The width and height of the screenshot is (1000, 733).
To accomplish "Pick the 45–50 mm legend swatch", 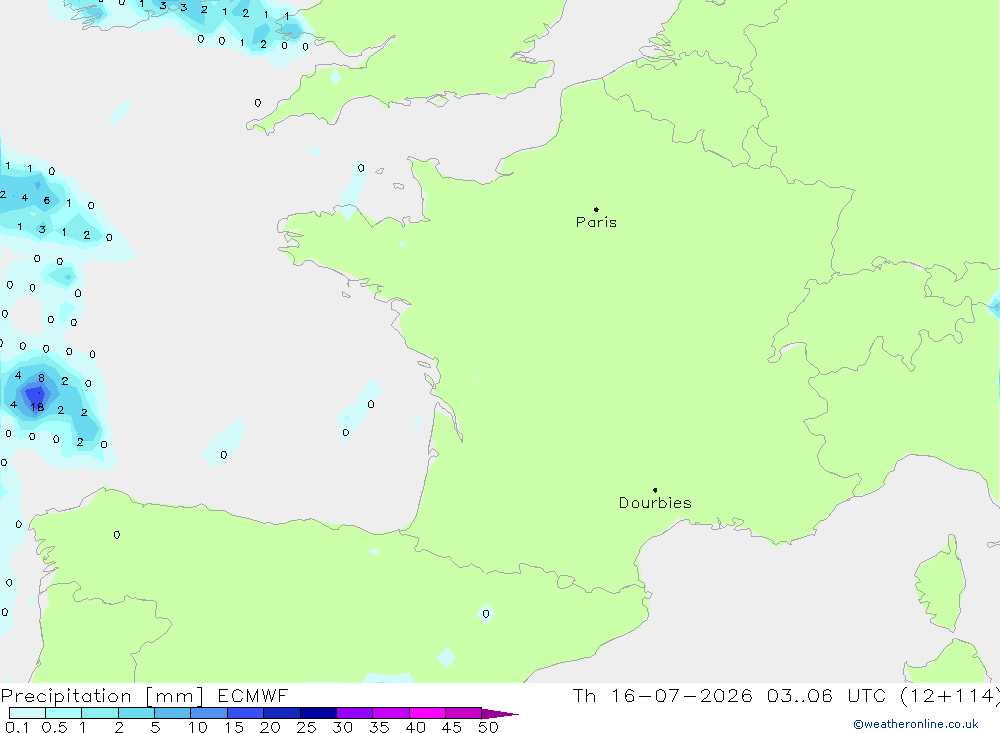I will [463, 713].
